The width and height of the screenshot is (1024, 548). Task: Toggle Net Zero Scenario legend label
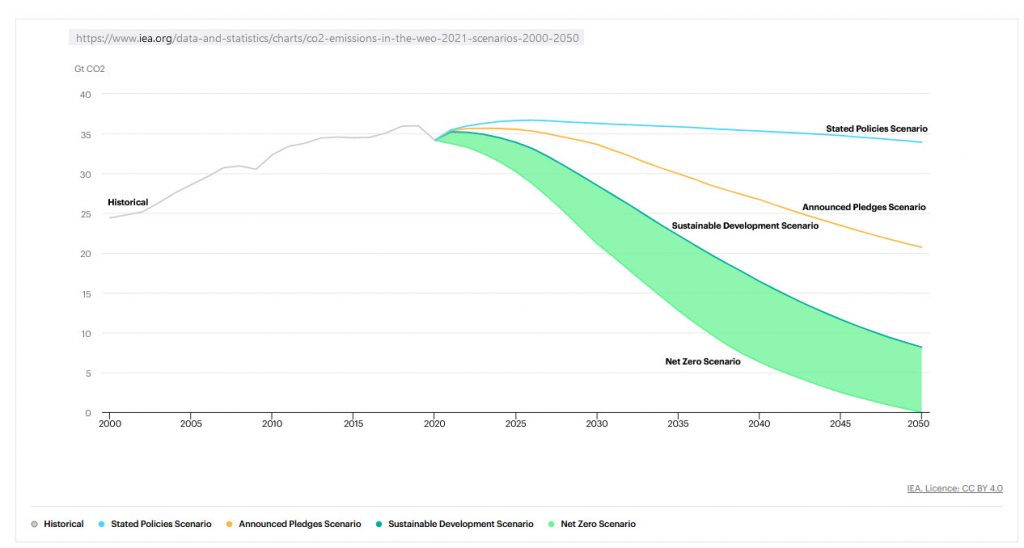click(x=598, y=524)
